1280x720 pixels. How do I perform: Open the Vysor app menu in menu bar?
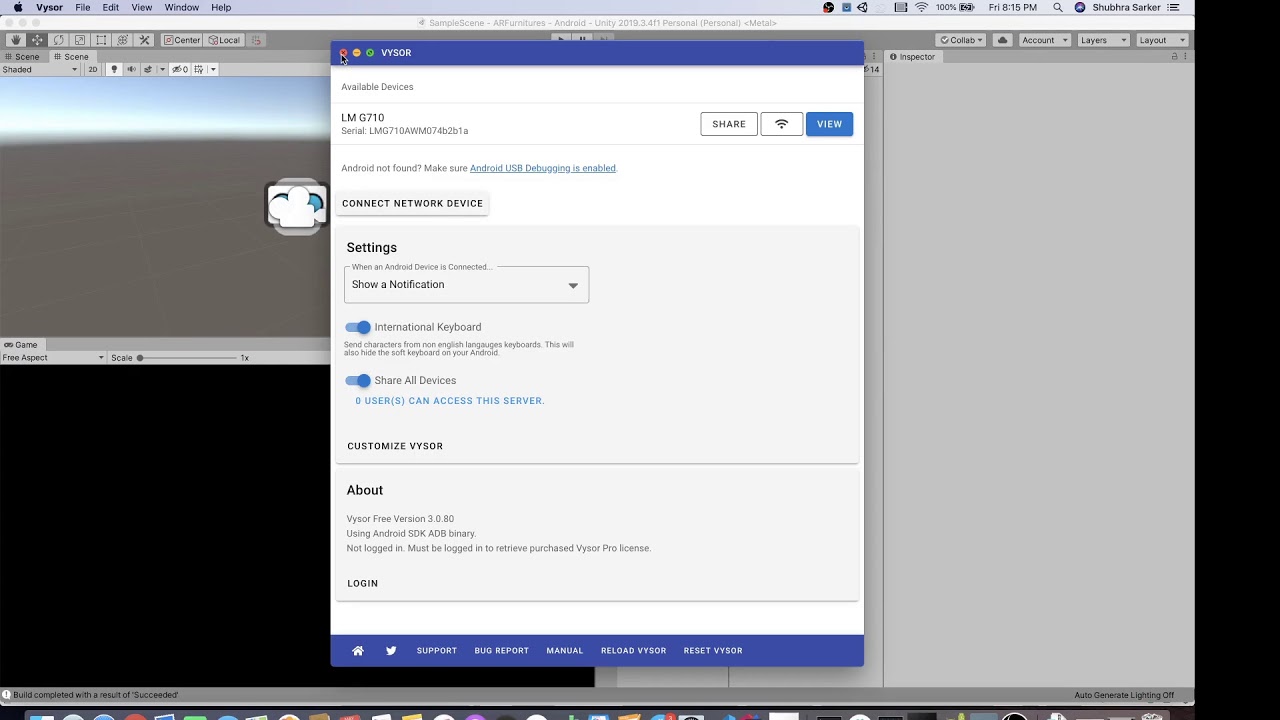(x=50, y=7)
